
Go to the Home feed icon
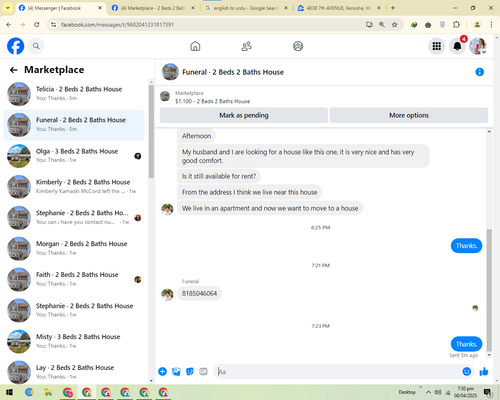pyautogui.click(x=195, y=46)
